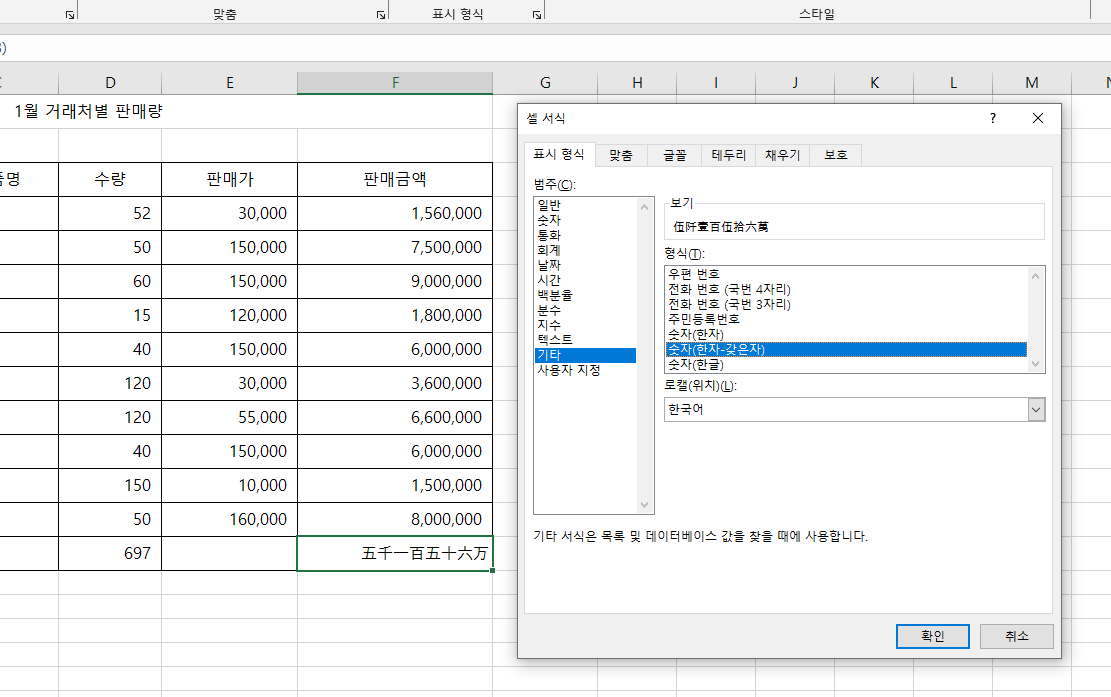Choose 우편 번호 format type
Viewport: 1111px width, 697px height.
click(x=846, y=274)
